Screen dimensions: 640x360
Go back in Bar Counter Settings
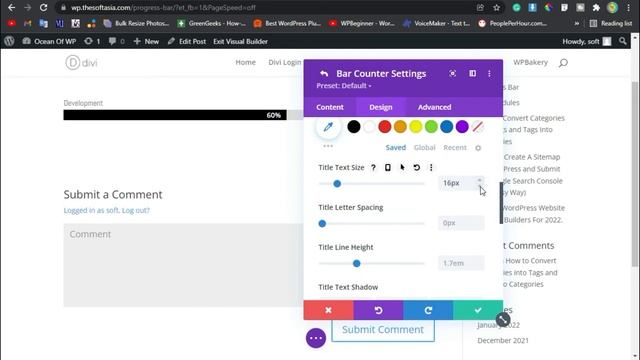pyautogui.click(x=324, y=73)
